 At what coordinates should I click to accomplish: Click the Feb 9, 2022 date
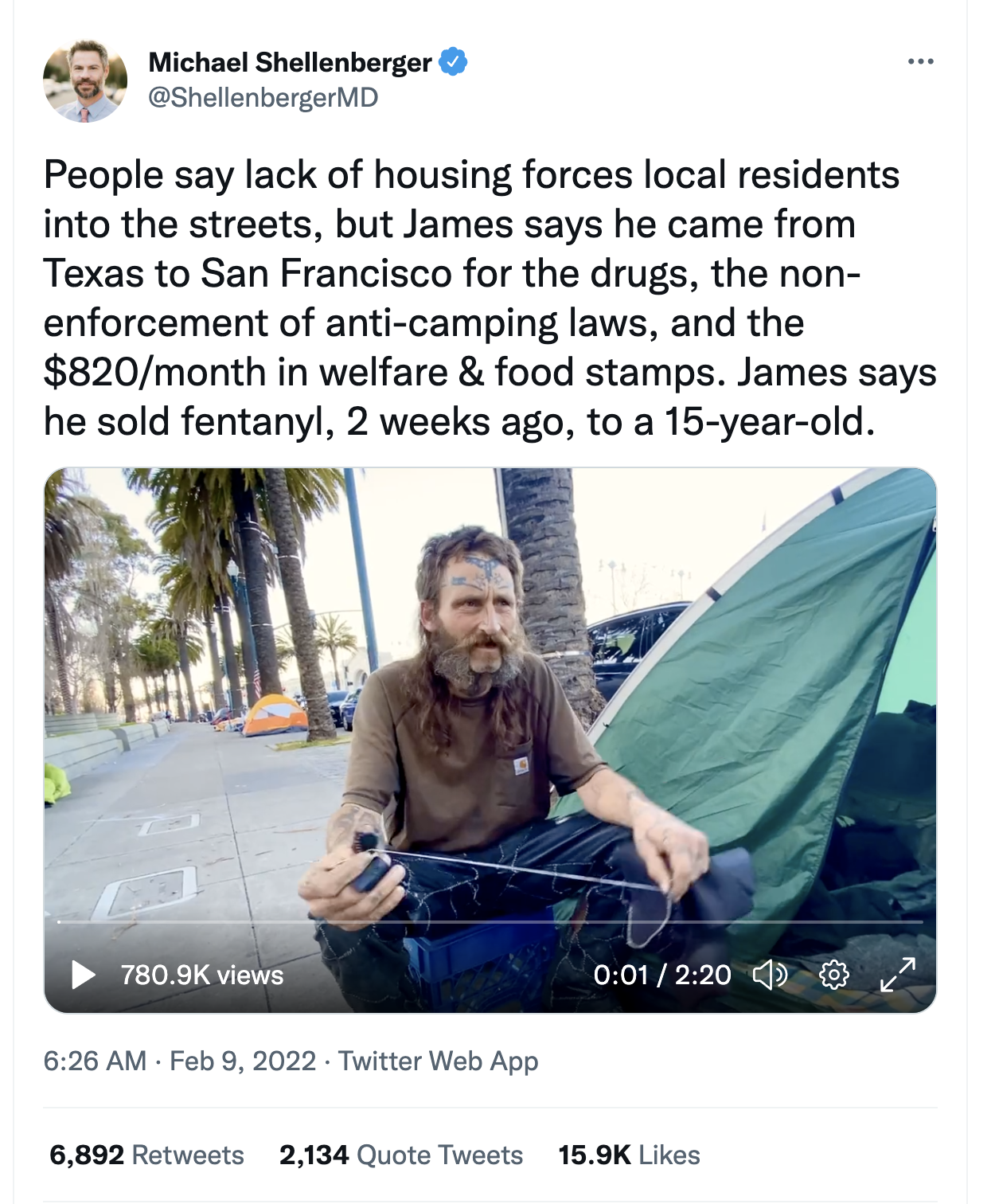click(243, 1061)
